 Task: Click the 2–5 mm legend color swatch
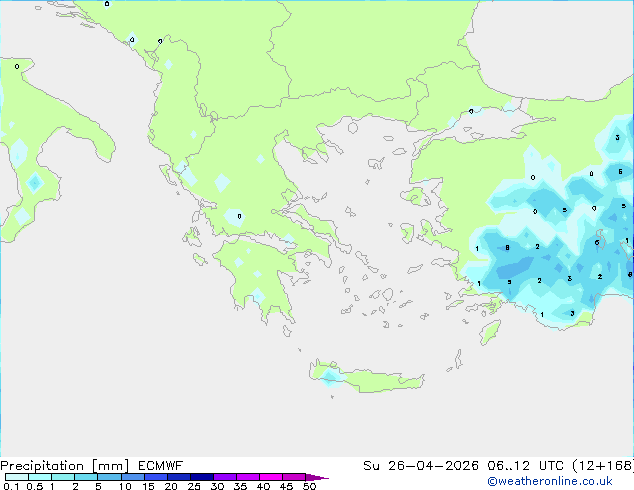pyautogui.click(x=86, y=477)
